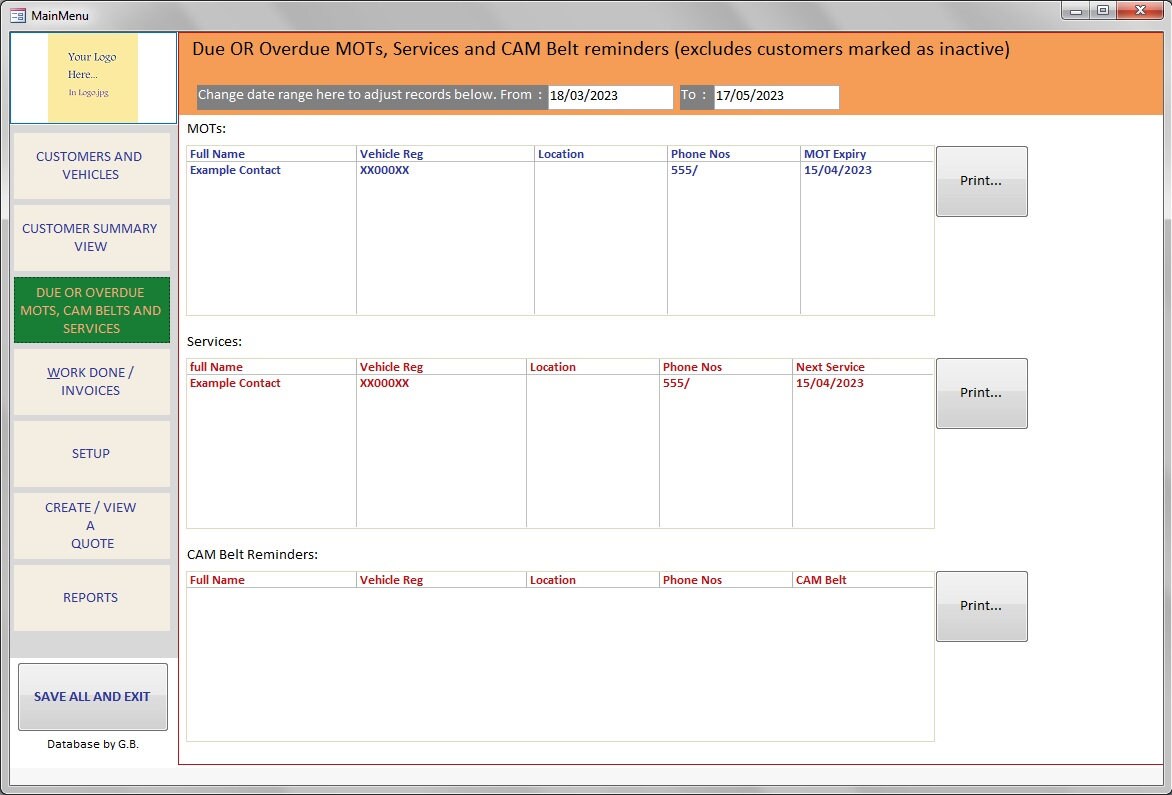This screenshot has height=795, width=1172.
Task: Open CREATE / VIEW A QUOTE
Action: pos(91,525)
